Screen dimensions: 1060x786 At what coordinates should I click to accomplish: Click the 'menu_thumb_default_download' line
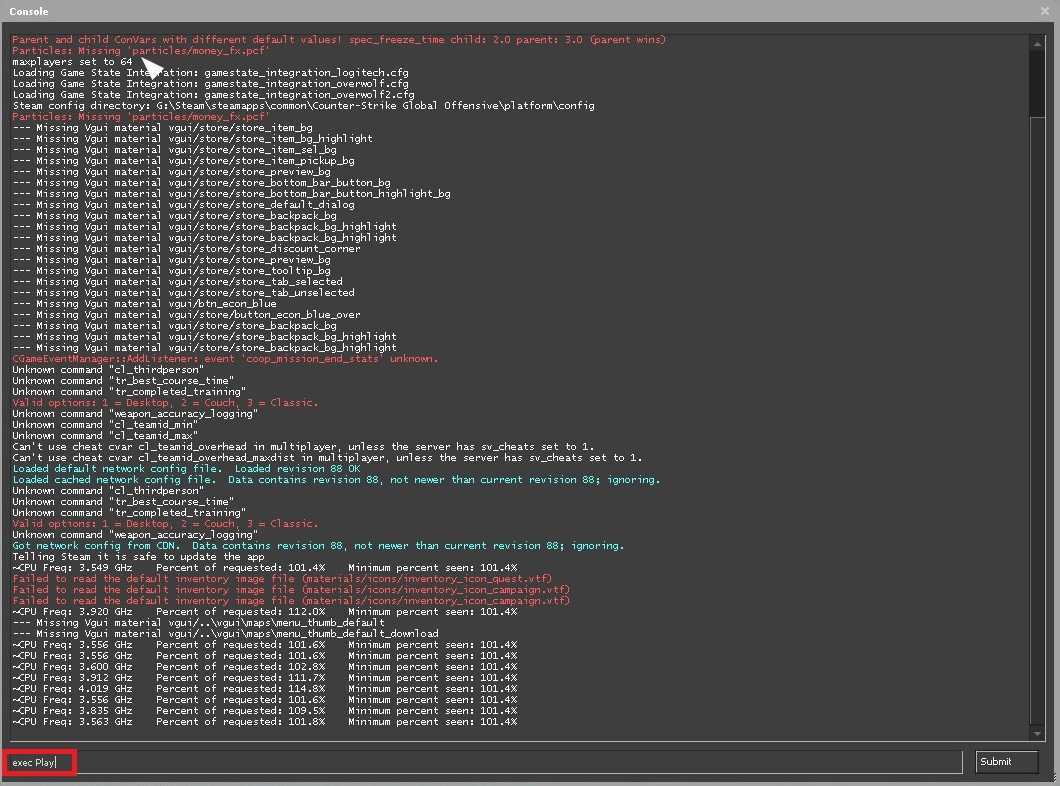226,634
